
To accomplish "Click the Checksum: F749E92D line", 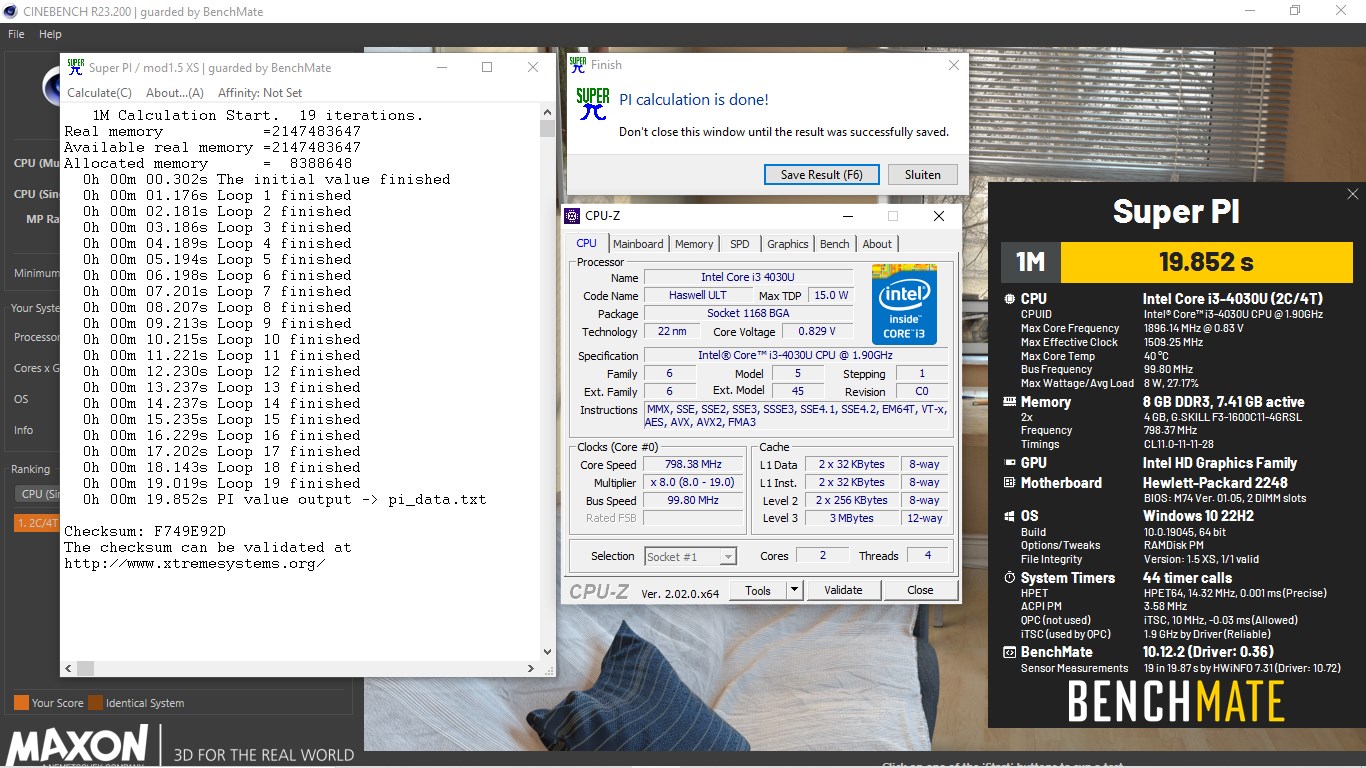I will coord(145,531).
